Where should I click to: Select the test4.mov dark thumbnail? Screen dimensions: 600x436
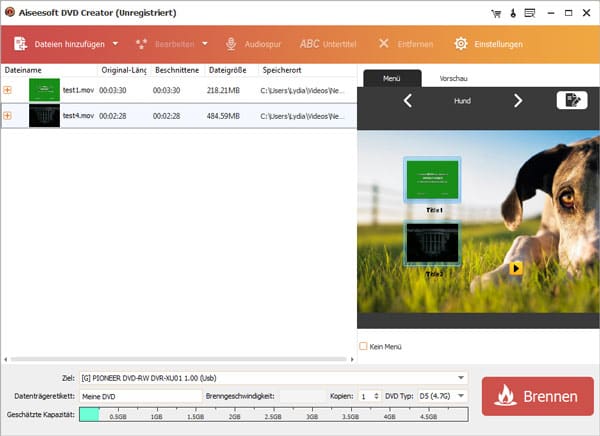pos(44,116)
